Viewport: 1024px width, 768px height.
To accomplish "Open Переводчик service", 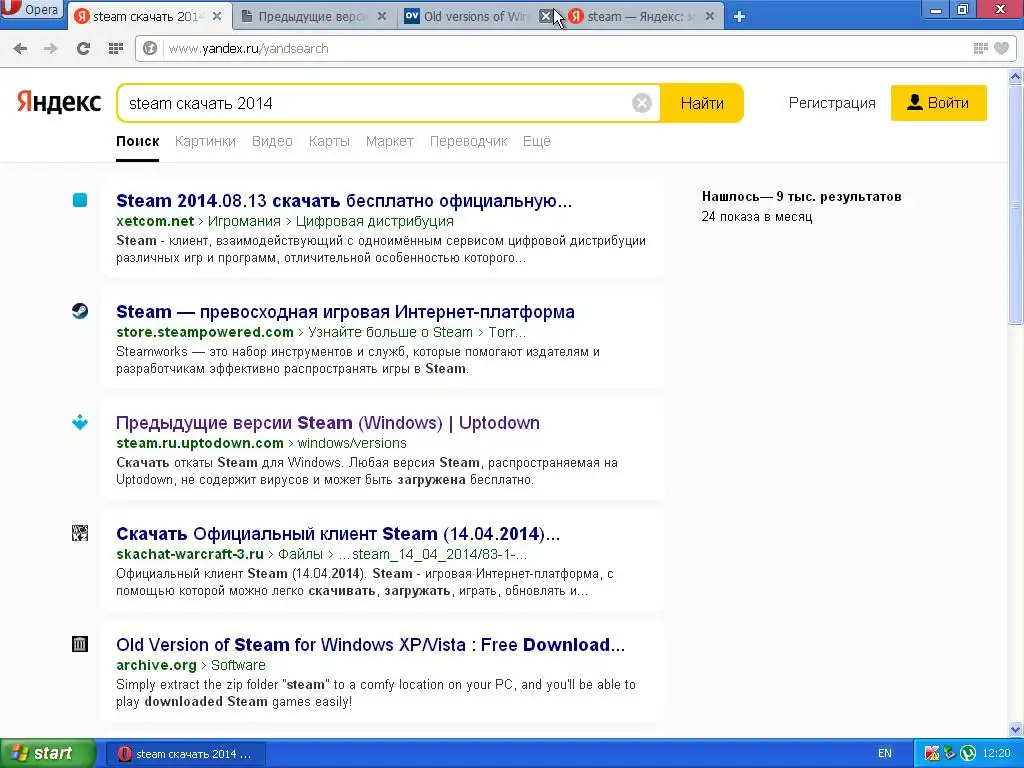I will tap(468, 141).
